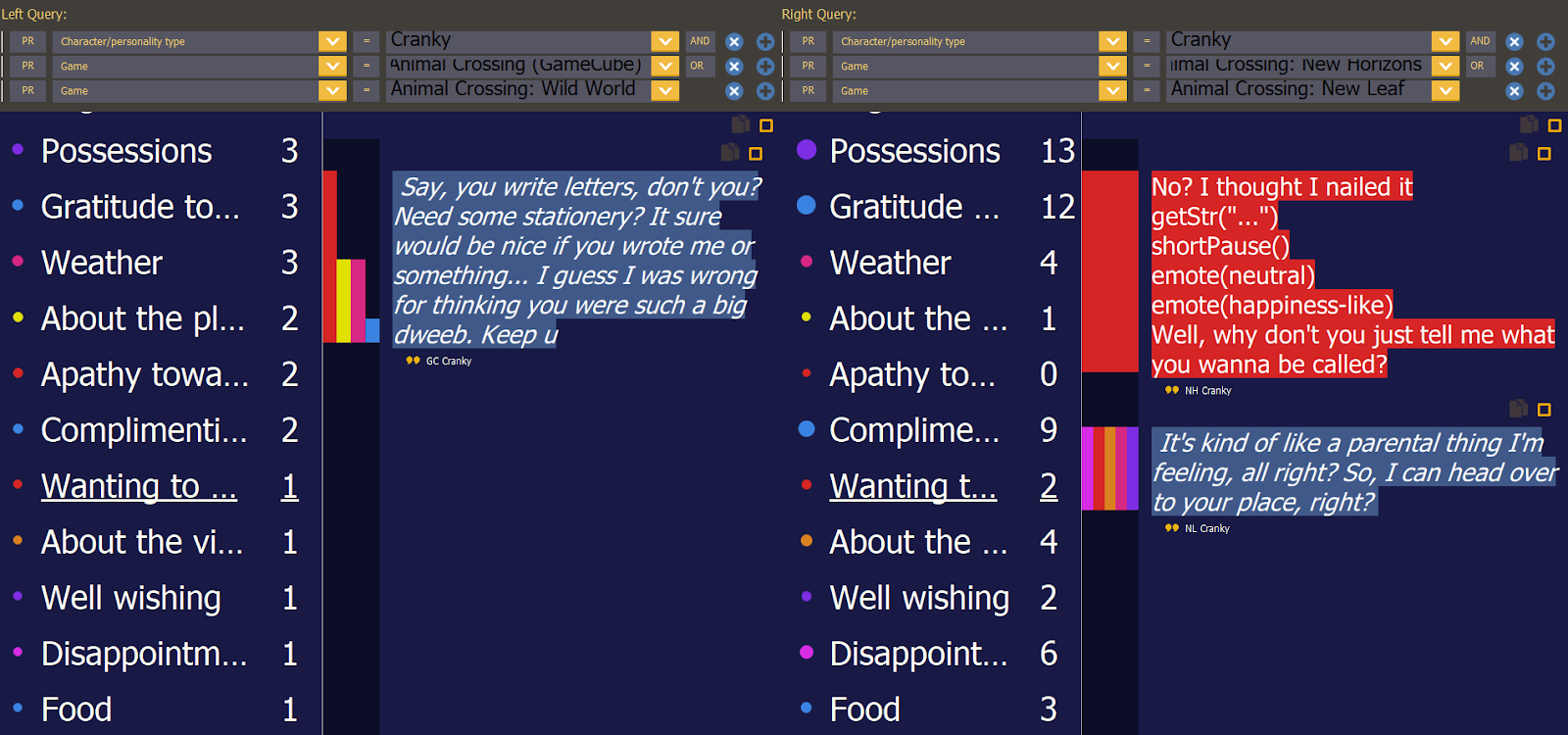Click topmost copy icon in right results panel
The height and width of the screenshot is (735, 1568).
(1529, 123)
